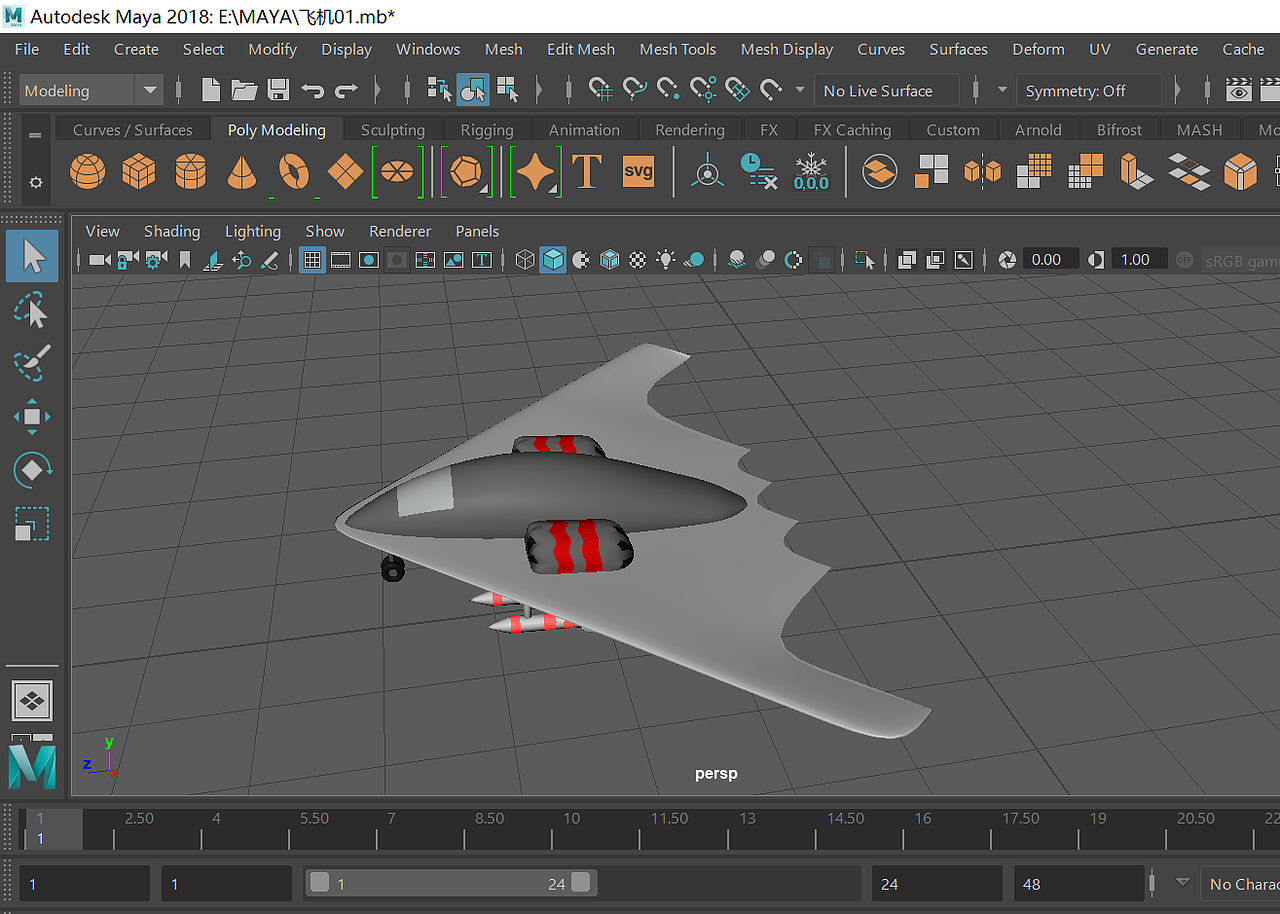This screenshot has height=914, width=1280.
Task: Grab the range slider right handle
Action: [x=580, y=882]
